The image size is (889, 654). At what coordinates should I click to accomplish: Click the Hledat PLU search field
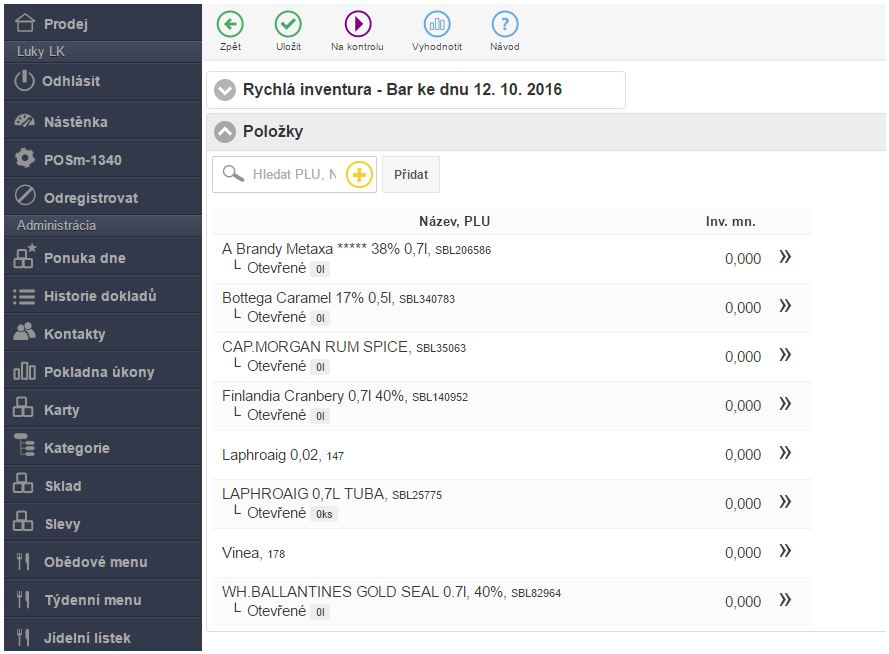pos(294,175)
